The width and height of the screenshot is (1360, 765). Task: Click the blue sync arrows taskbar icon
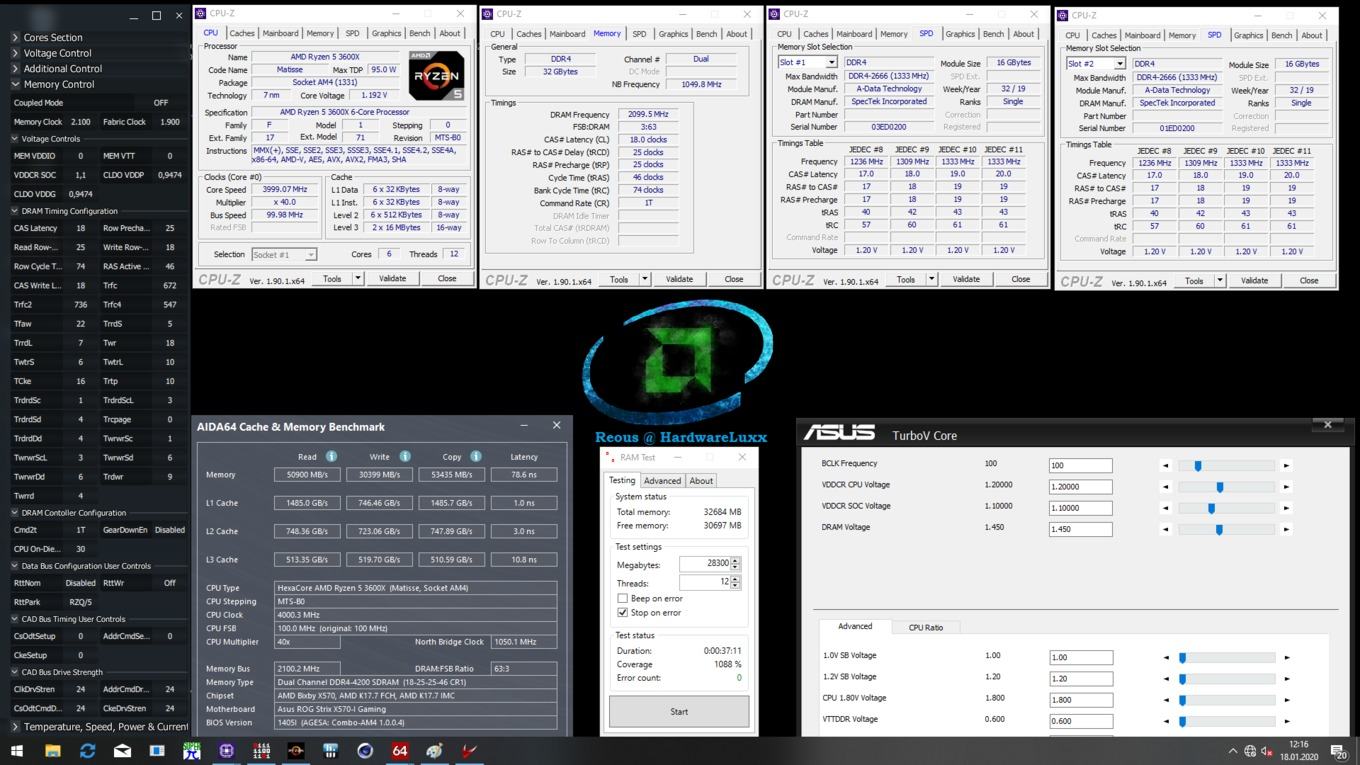(x=87, y=751)
